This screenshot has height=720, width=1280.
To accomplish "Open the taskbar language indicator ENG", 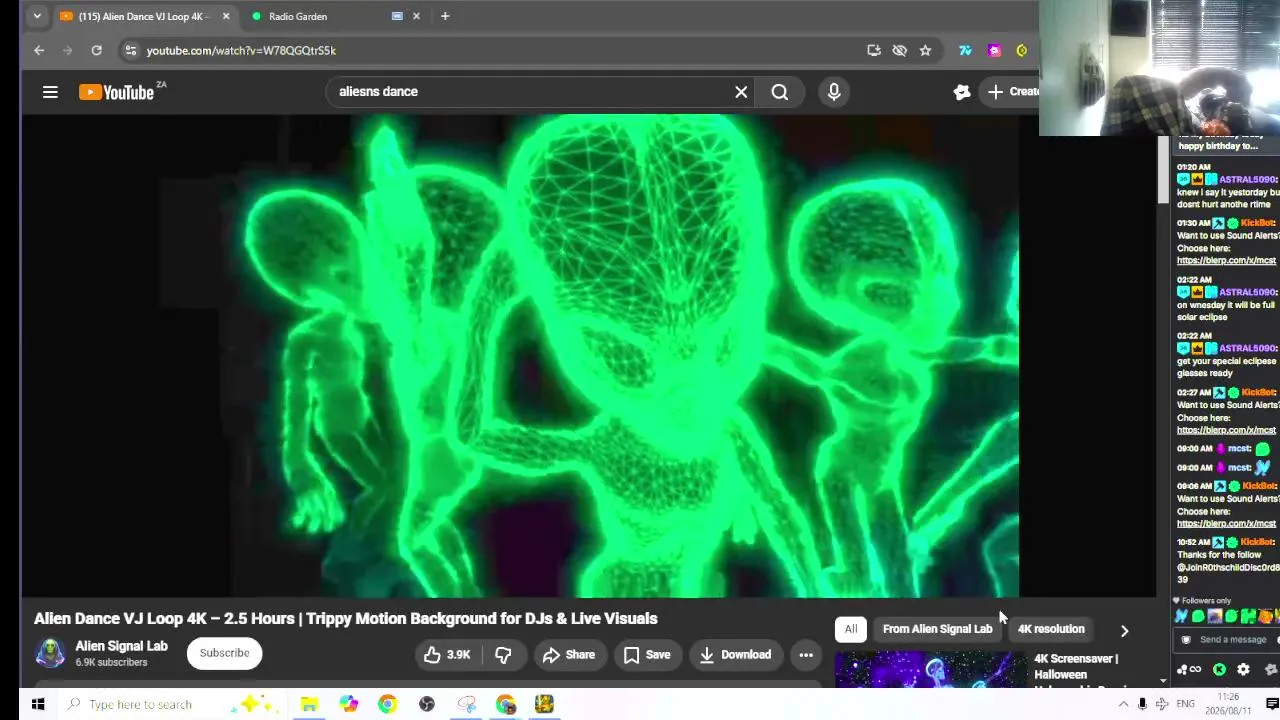I will 1185,704.
